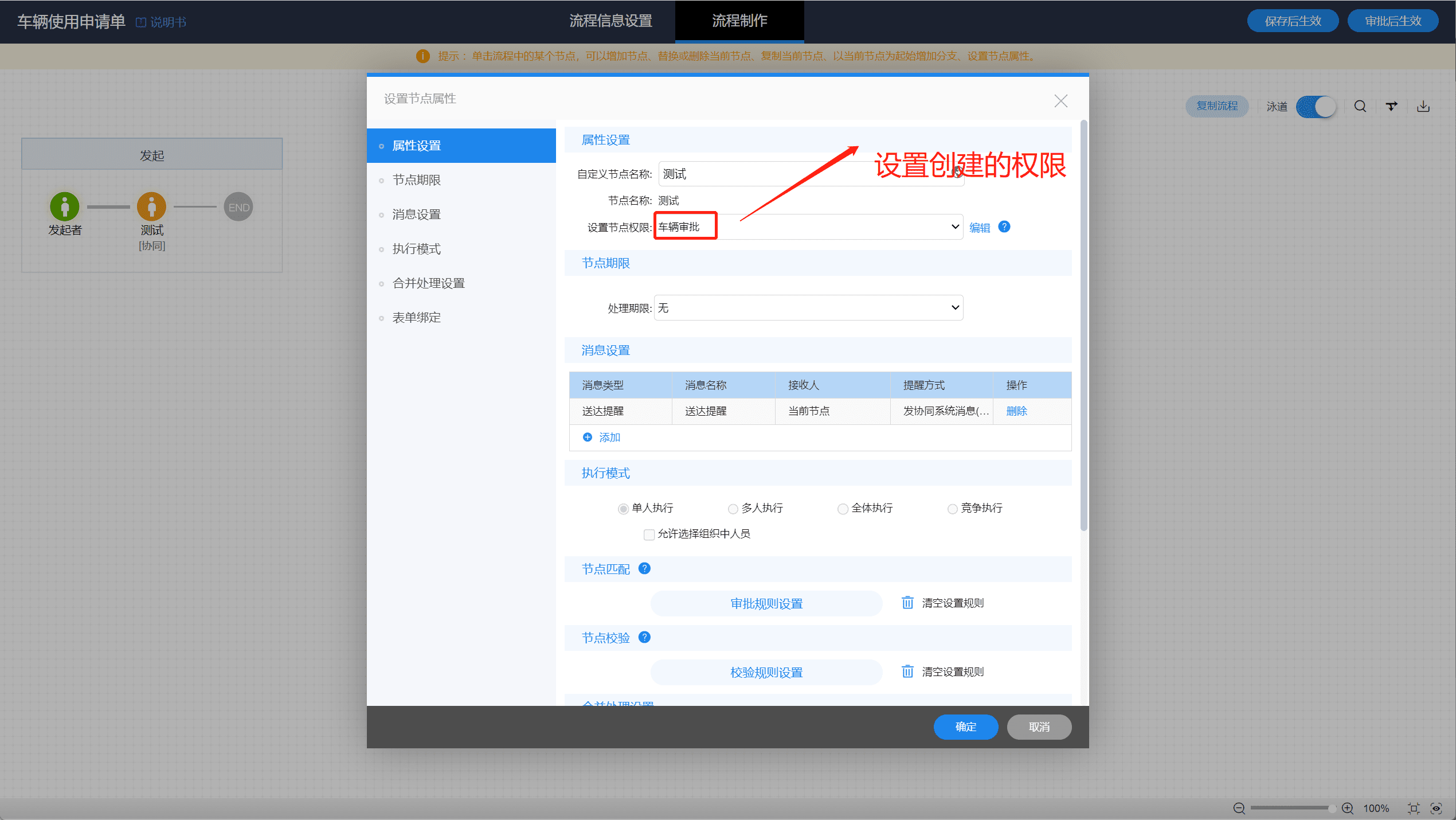1456x820 pixels.
Task: Open the 审批规则设置 button
Action: 766,603
